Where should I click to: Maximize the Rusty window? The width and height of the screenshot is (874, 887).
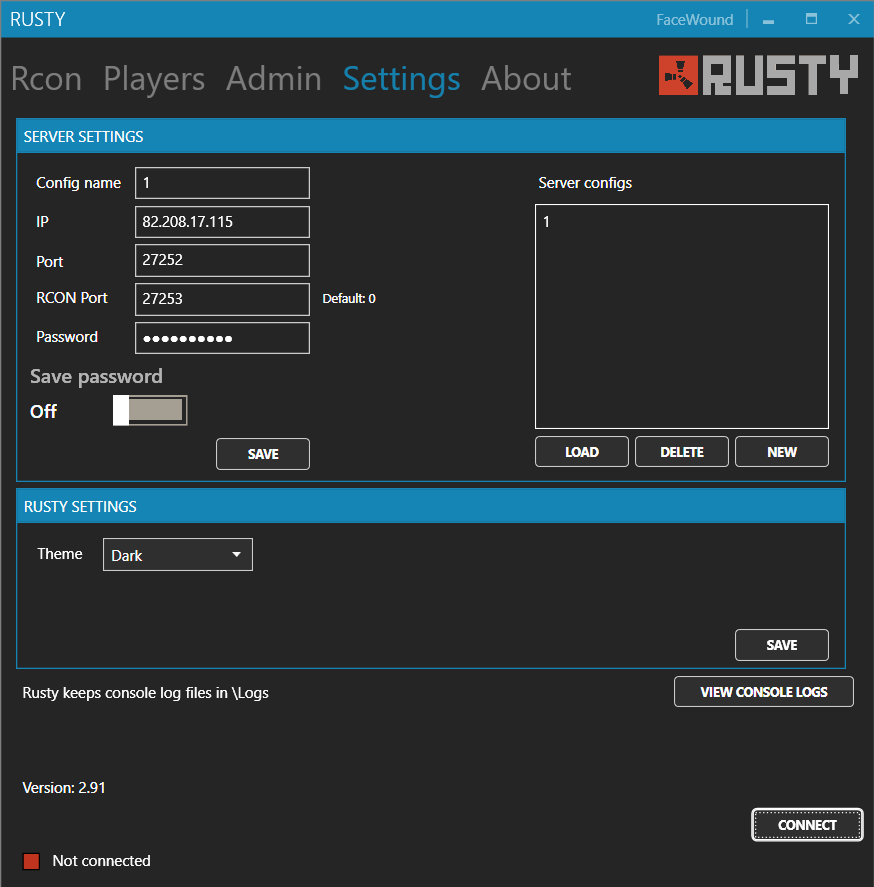[x=811, y=19]
